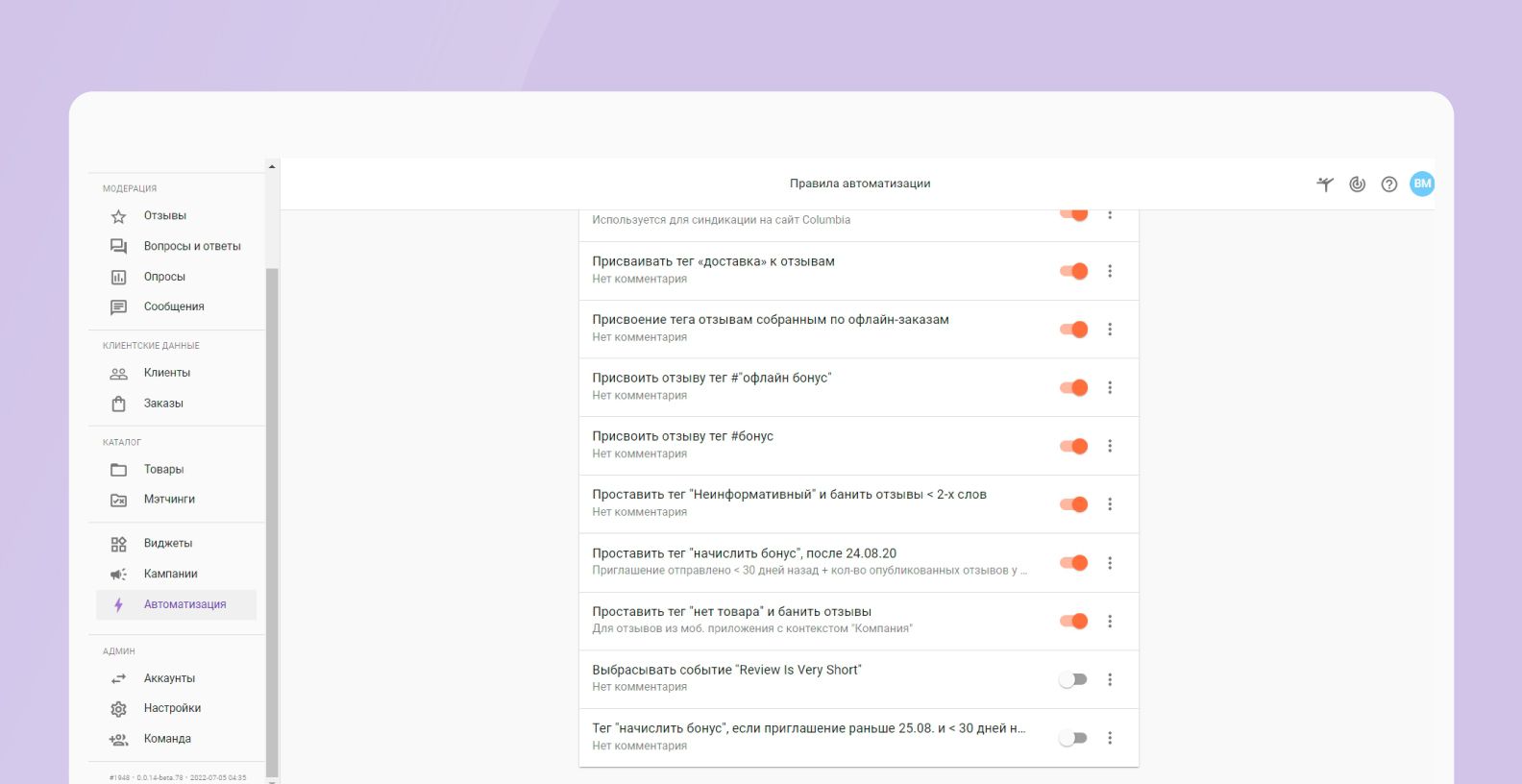This screenshot has width=1522, height=784.
Task: Open the BM user avatar menu
Action: pos(1421,184)
